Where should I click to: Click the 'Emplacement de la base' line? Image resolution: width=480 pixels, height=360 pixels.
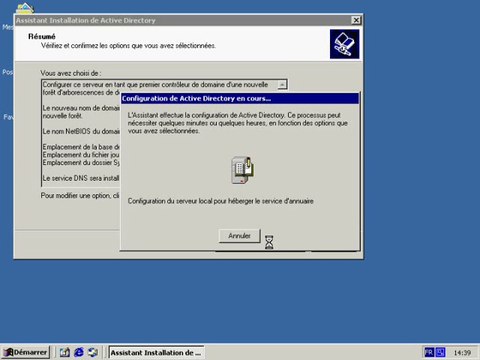click(81, 147)
